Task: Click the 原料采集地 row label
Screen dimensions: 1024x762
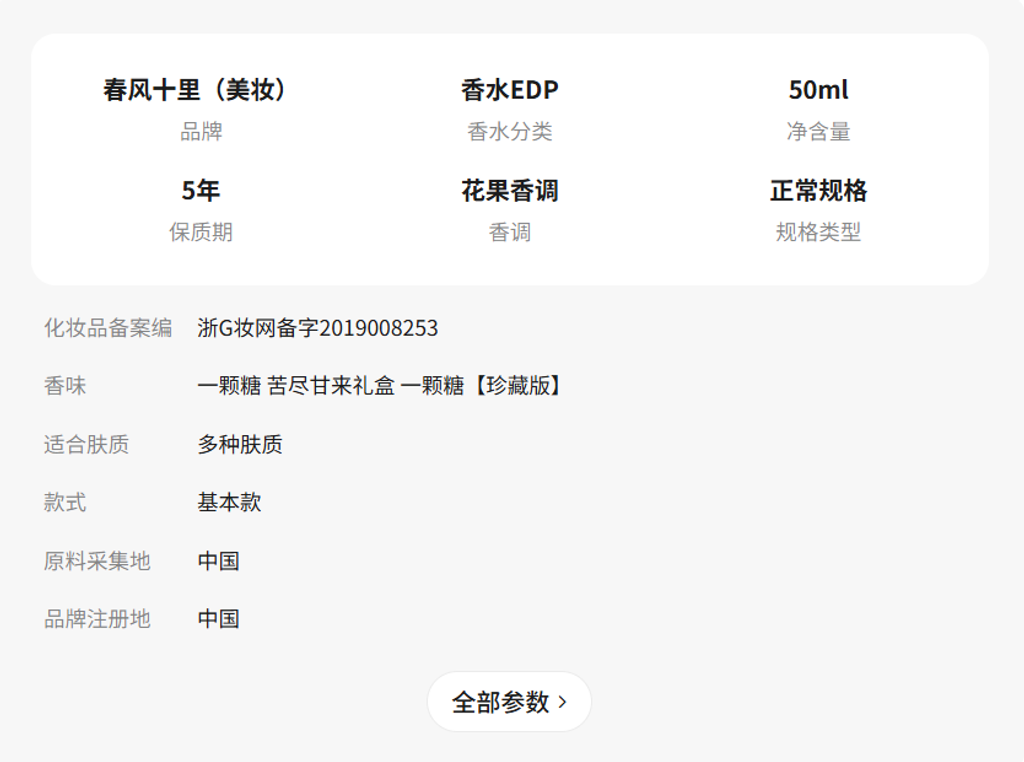Action: click(97, 560)
